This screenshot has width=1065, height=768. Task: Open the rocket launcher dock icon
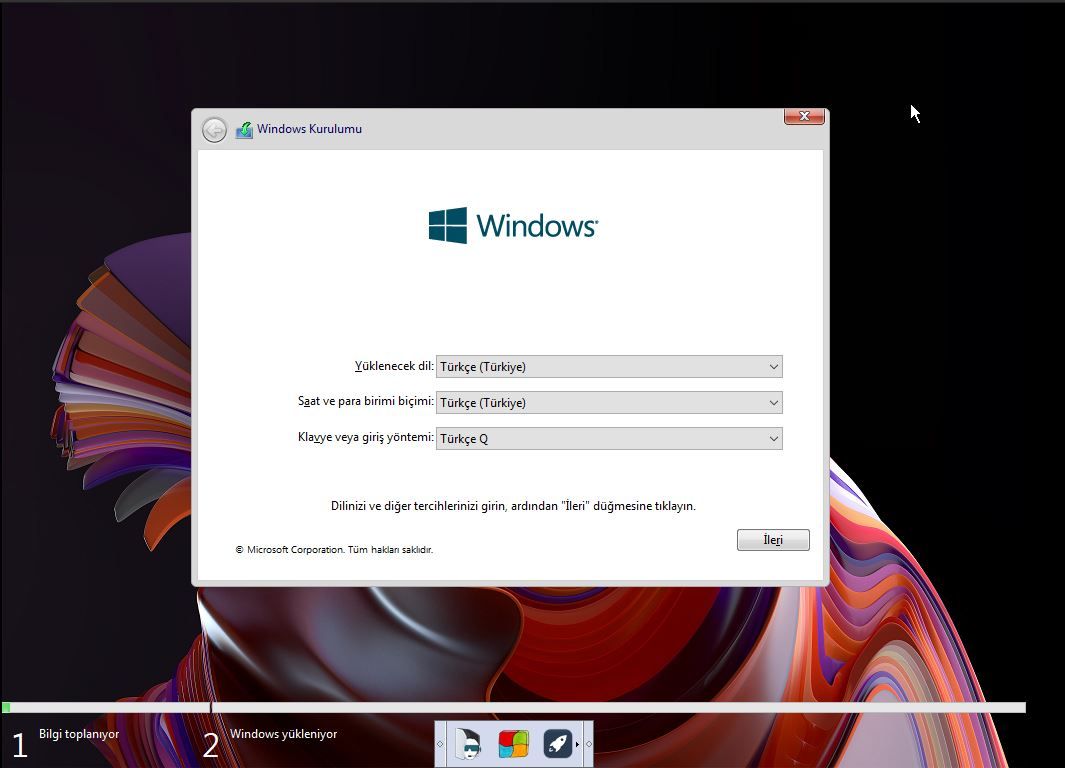[558, 744]
